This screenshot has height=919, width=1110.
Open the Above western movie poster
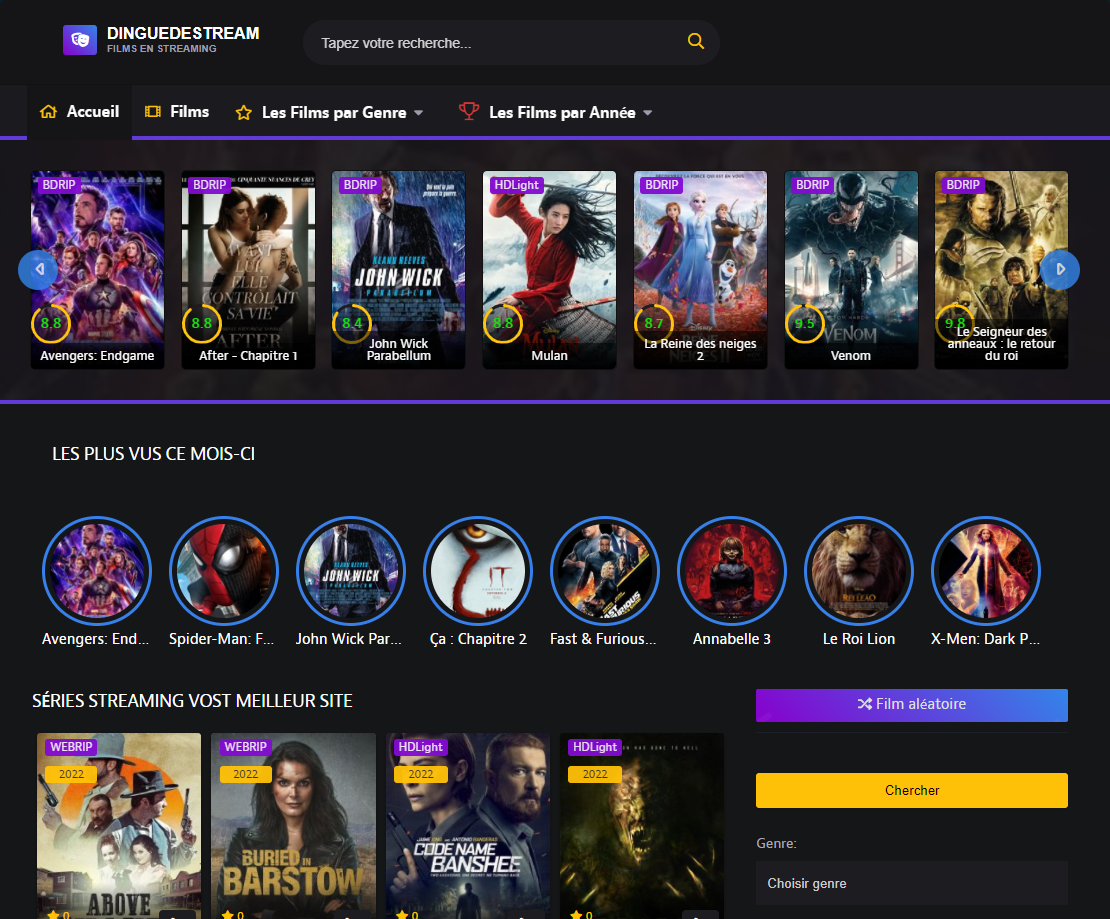119,826
